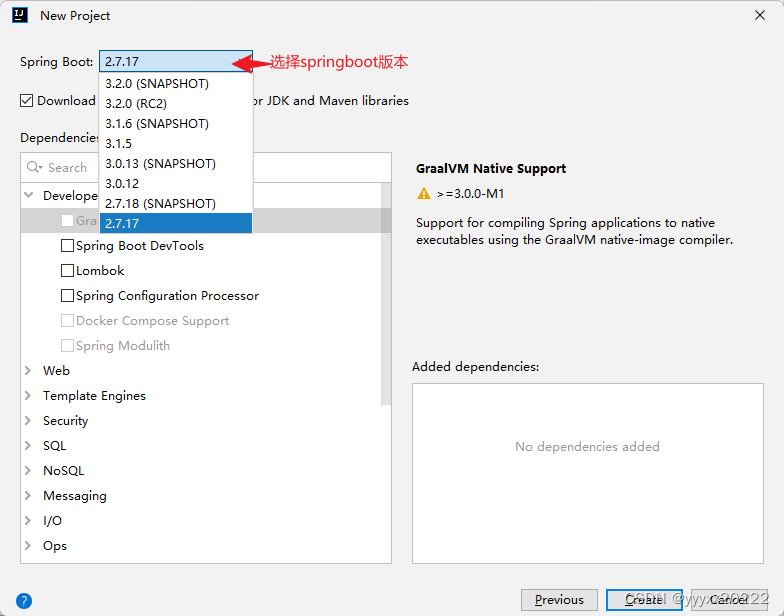Select version 3.2.0 (SNAPSHOT)
This screenshot has width=784, height=616.
(x=176, y=84)
